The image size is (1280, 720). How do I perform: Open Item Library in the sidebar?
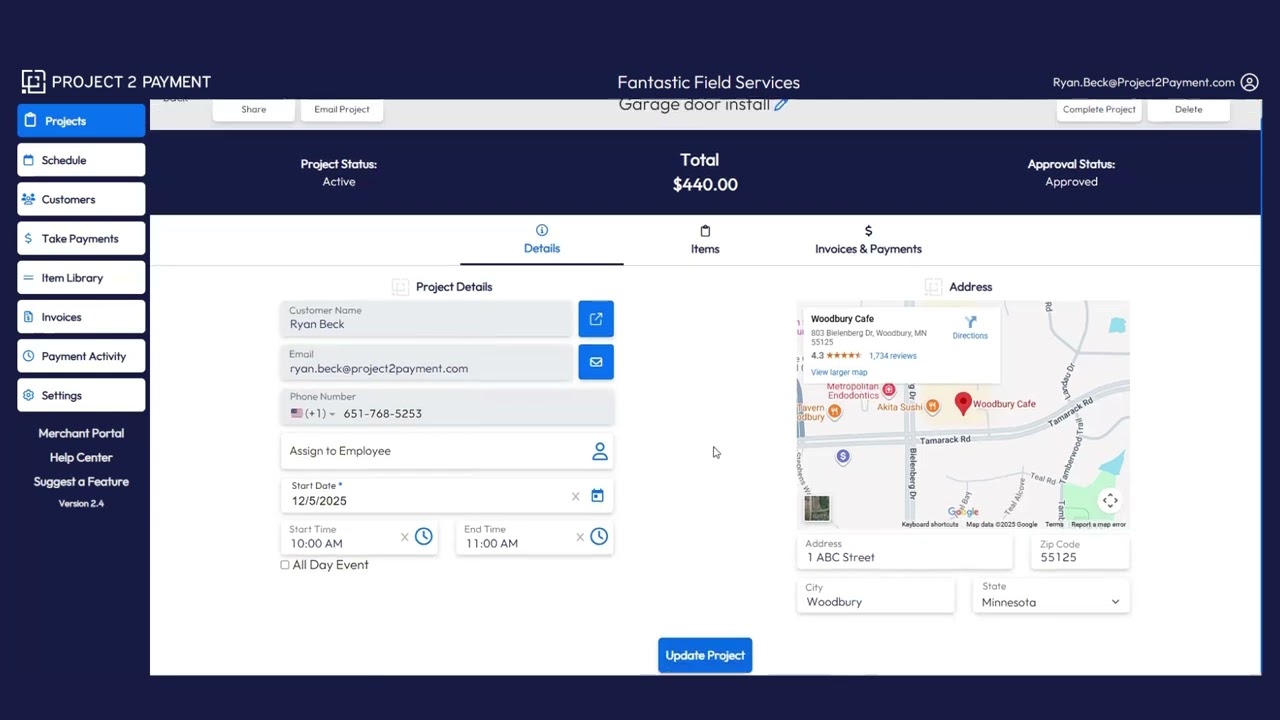pyautogui.click(x=81, y=277)
